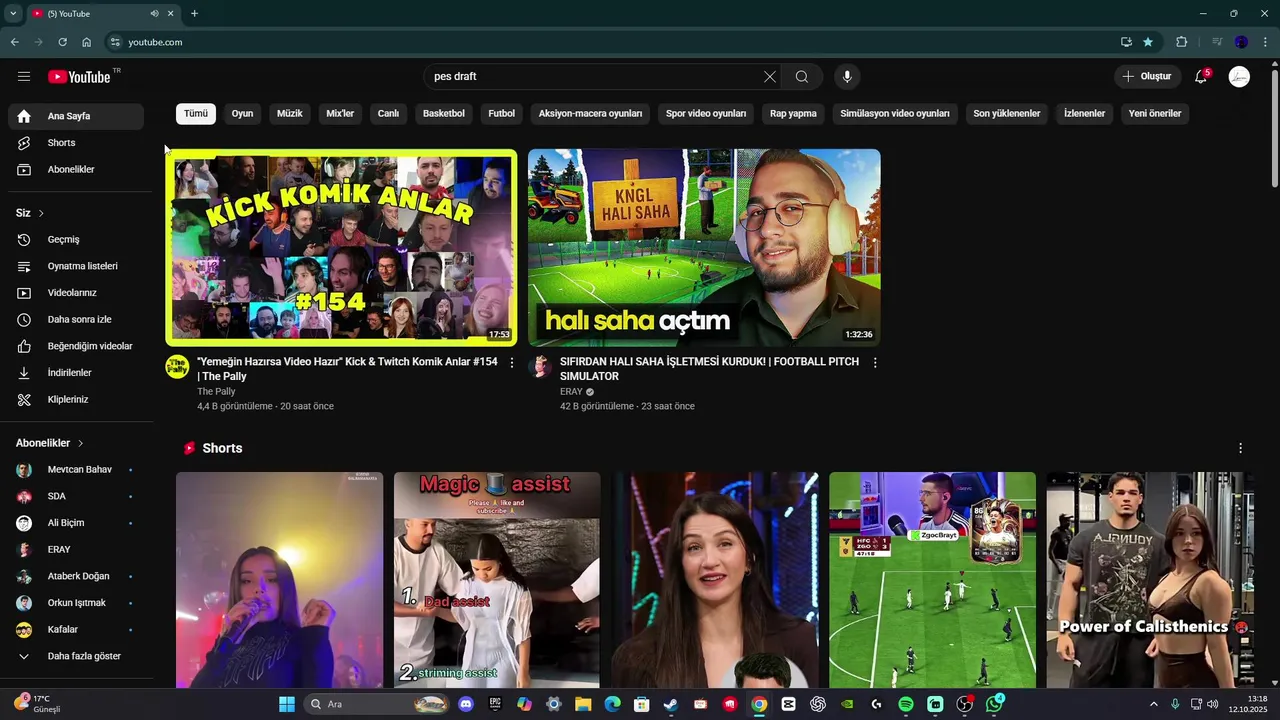Click the magnifier search button

pyautogui.click(x=802, y=77)
